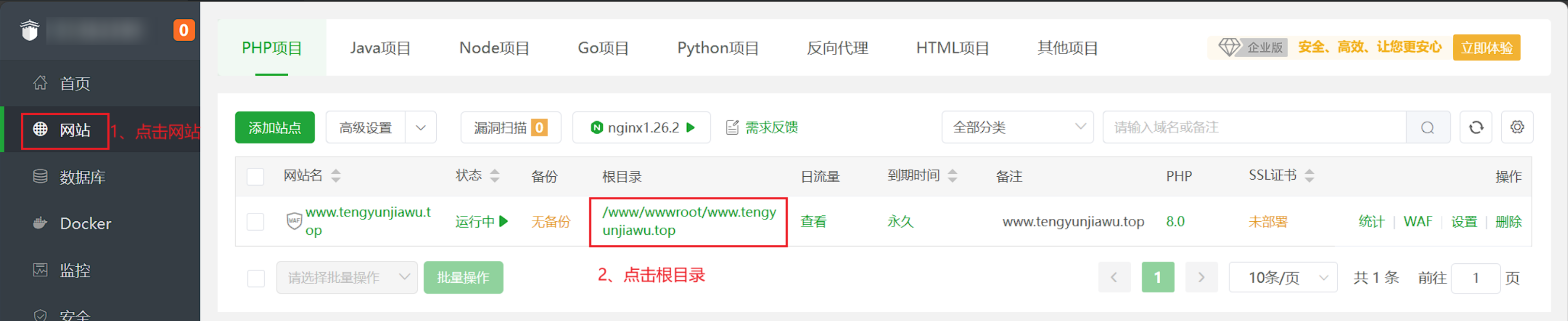Click the orange notification badge showing 0

pyautogui.click(x=184, y=30)
